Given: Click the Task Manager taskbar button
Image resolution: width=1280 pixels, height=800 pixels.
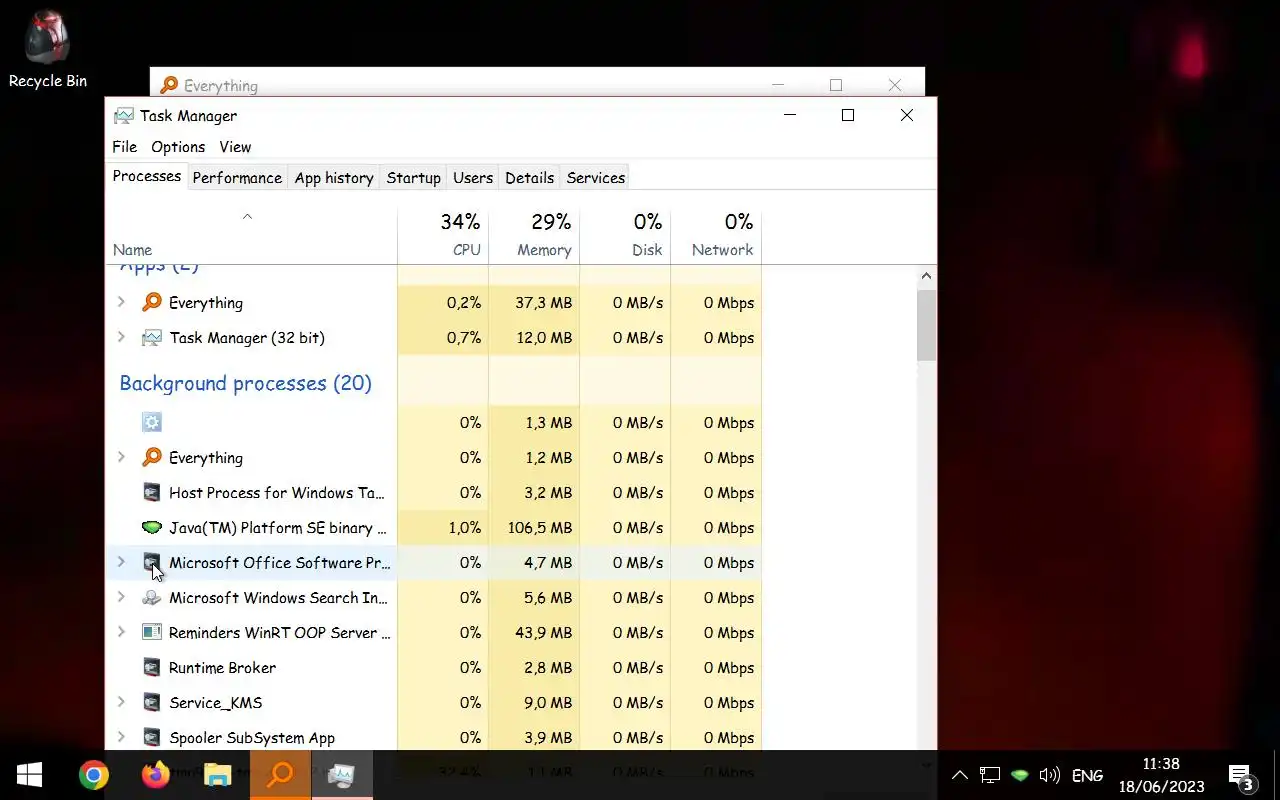Looking at the screenshot, I should coord(342,775).
